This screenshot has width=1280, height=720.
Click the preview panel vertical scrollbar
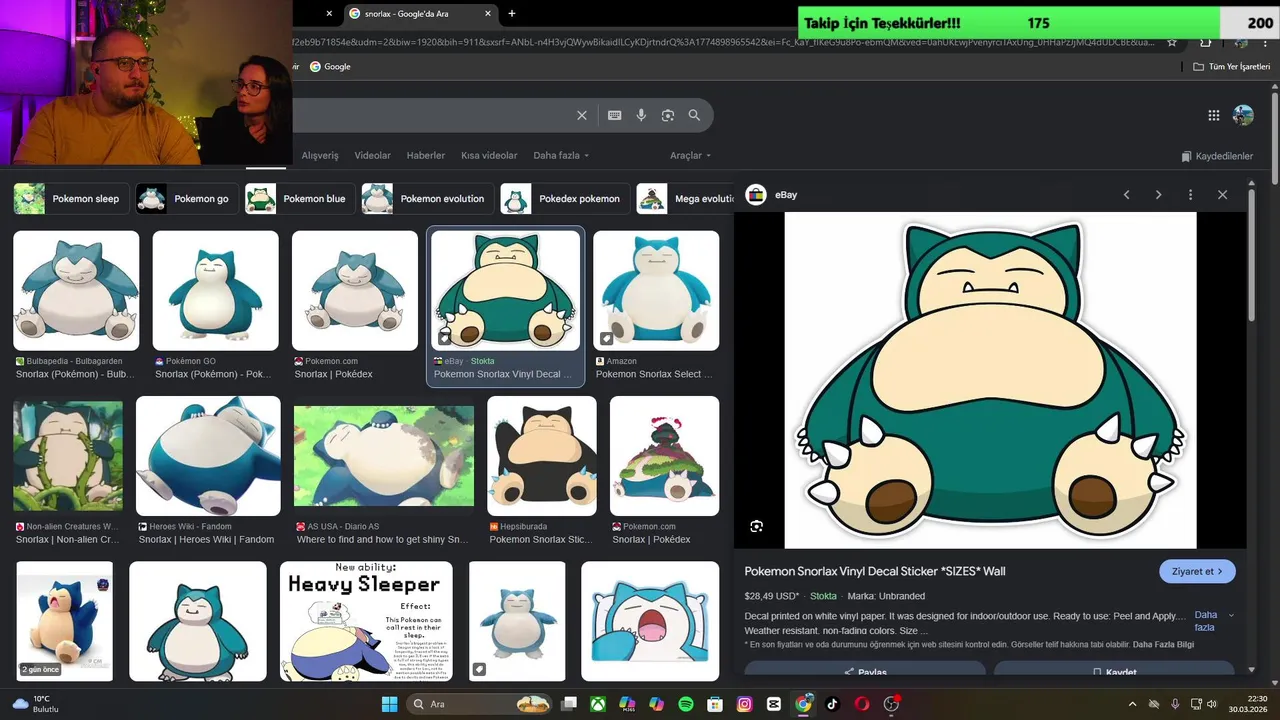click(1250, 255)
